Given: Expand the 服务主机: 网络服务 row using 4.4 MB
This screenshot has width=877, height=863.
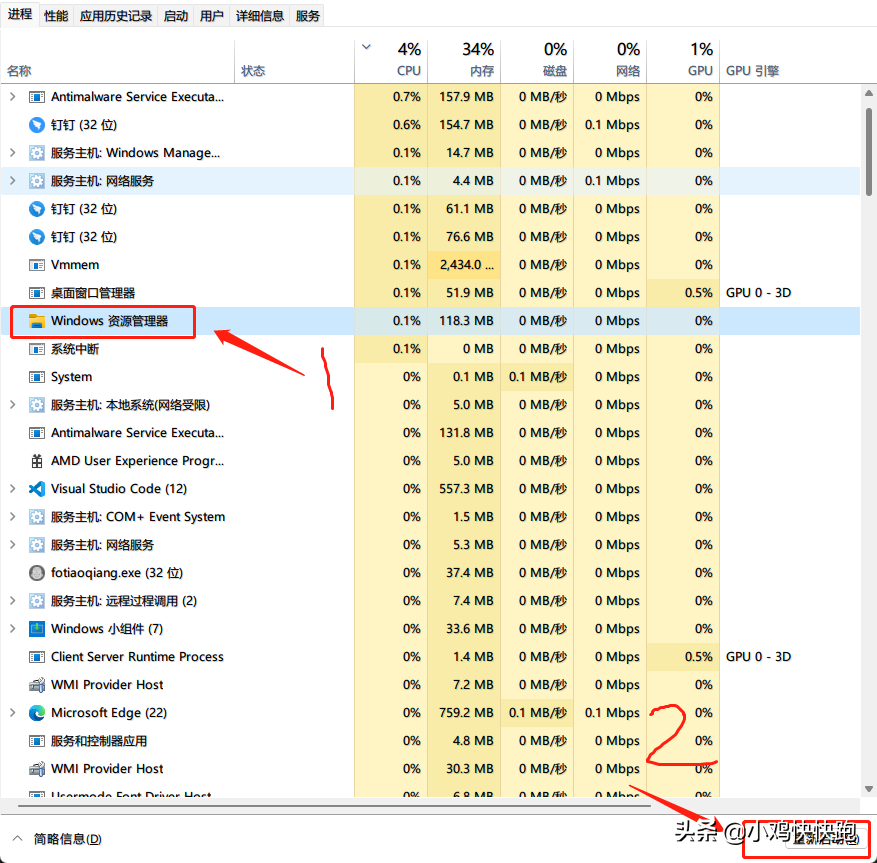Looking at the screenshot, I should pos(12,181).
